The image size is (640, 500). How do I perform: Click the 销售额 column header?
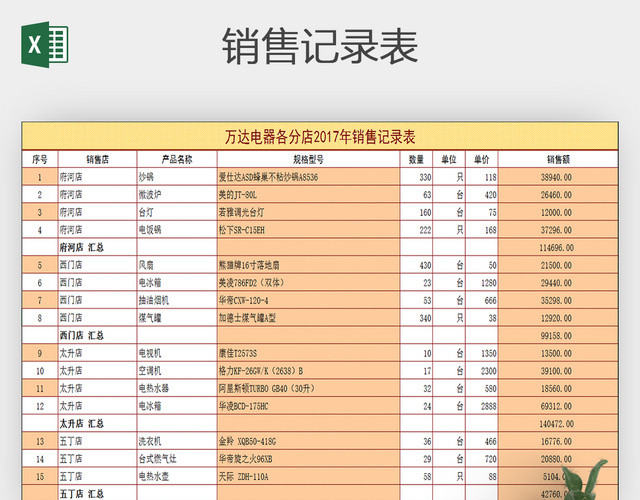pyautogui.click(x=558, y=159)
